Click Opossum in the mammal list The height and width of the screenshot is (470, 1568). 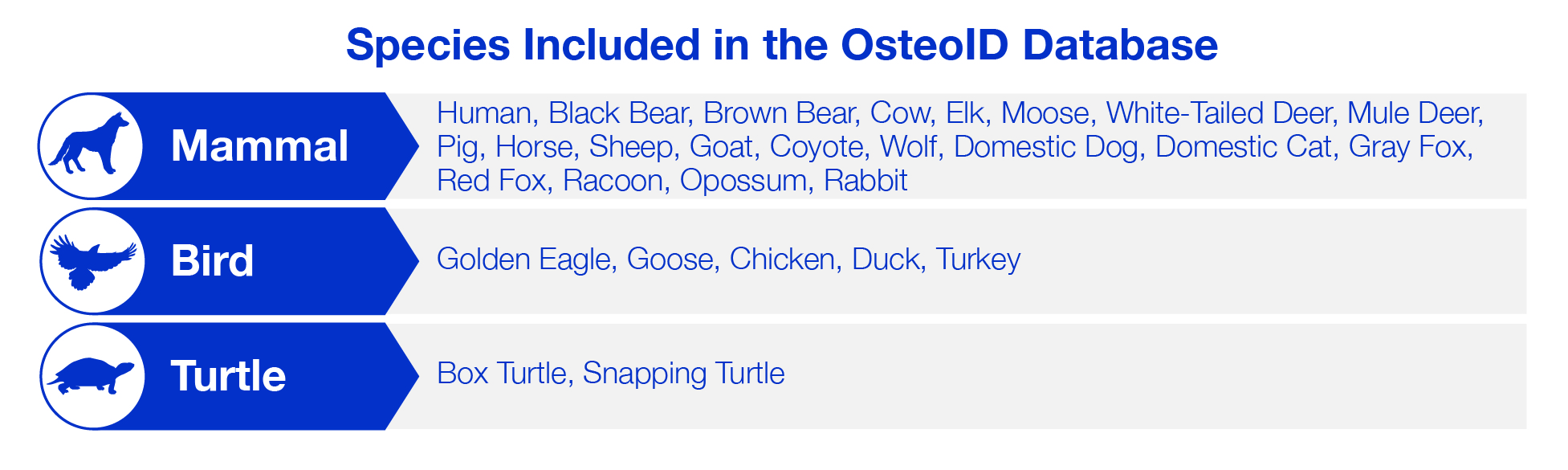[x=743, y=181]
